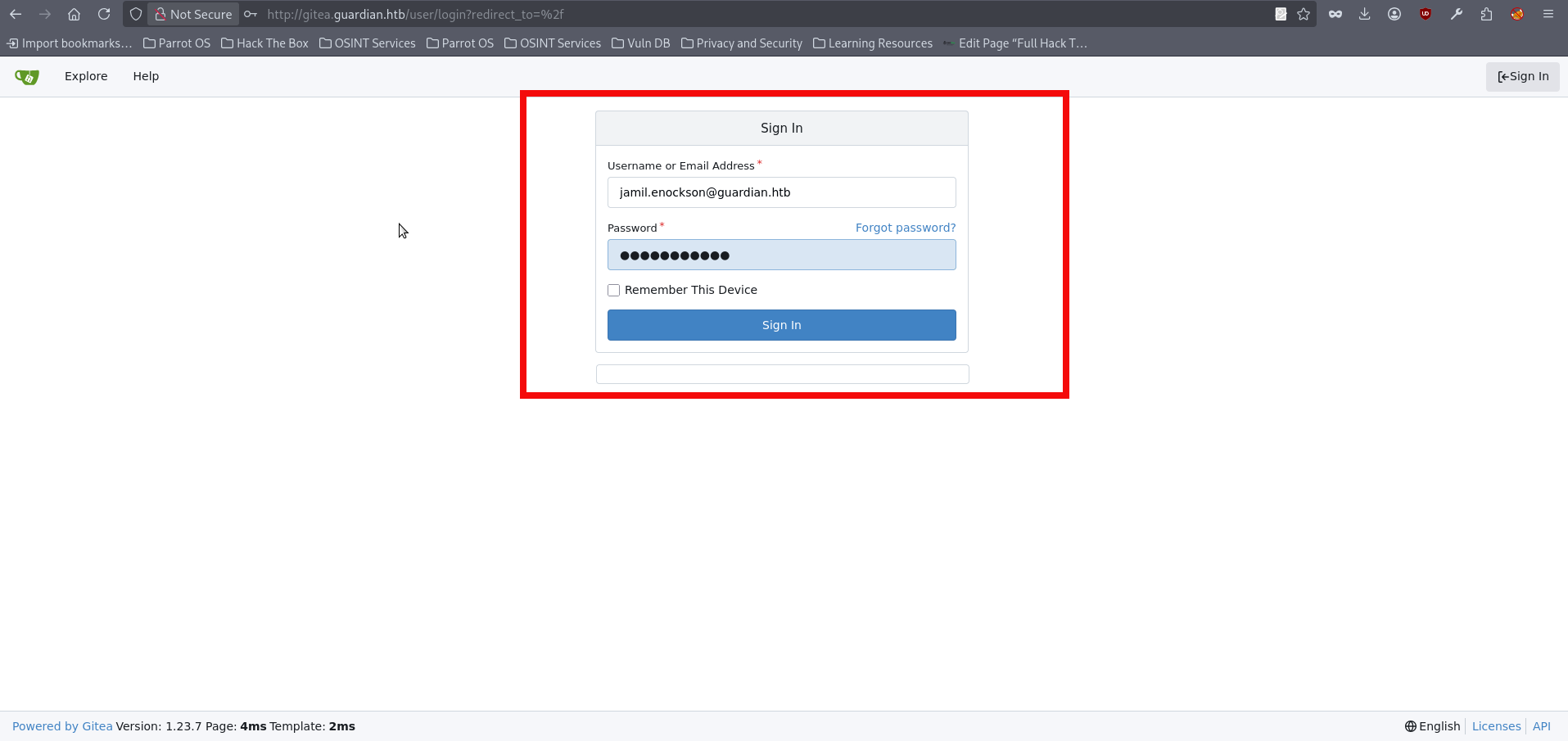This screenshot has height=741, width=1568.
Task: Open the Firefox downloads panel
Action: (1364, 14)
